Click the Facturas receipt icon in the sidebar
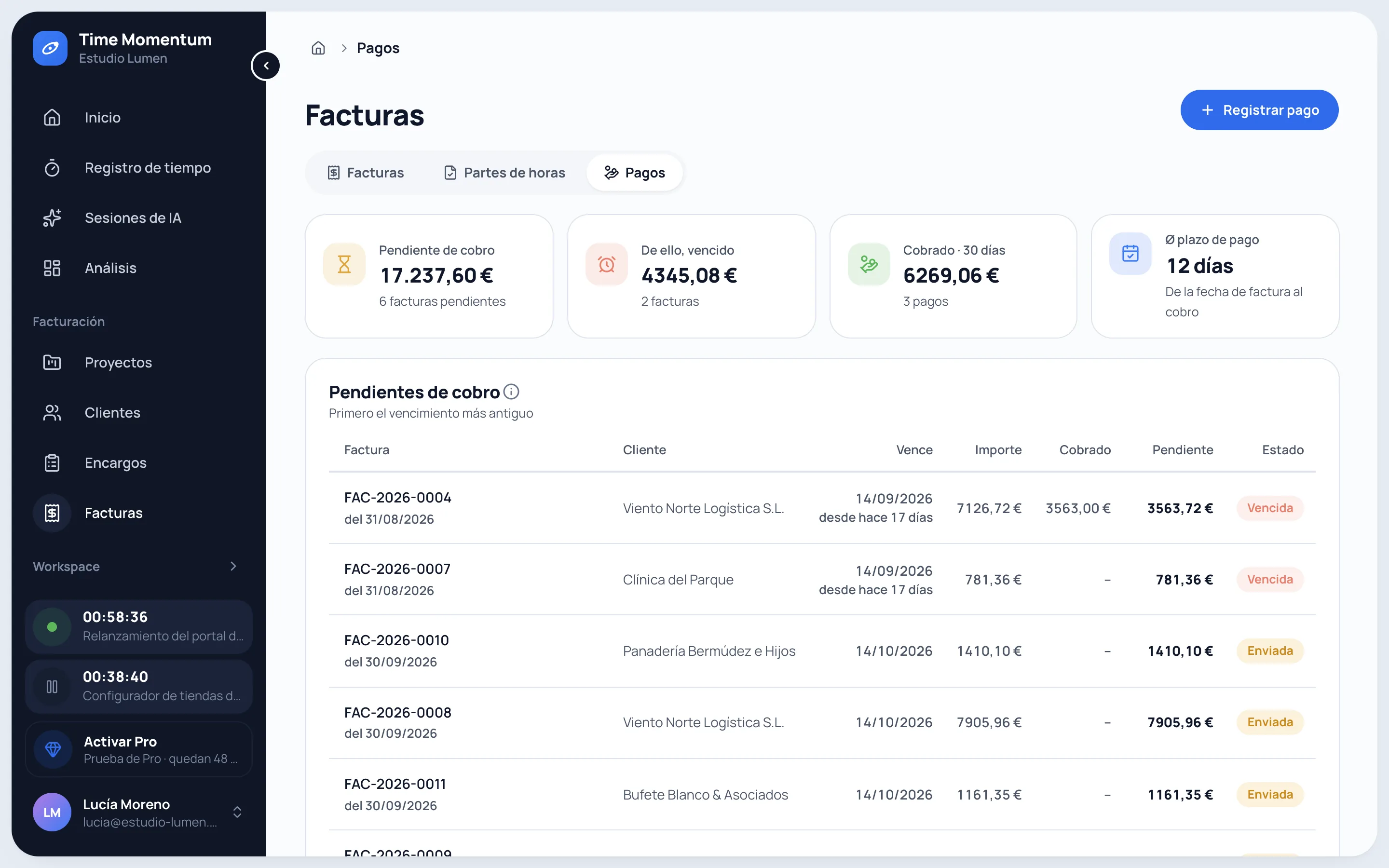Viewport: 1389px width, 868px height. 52,513
